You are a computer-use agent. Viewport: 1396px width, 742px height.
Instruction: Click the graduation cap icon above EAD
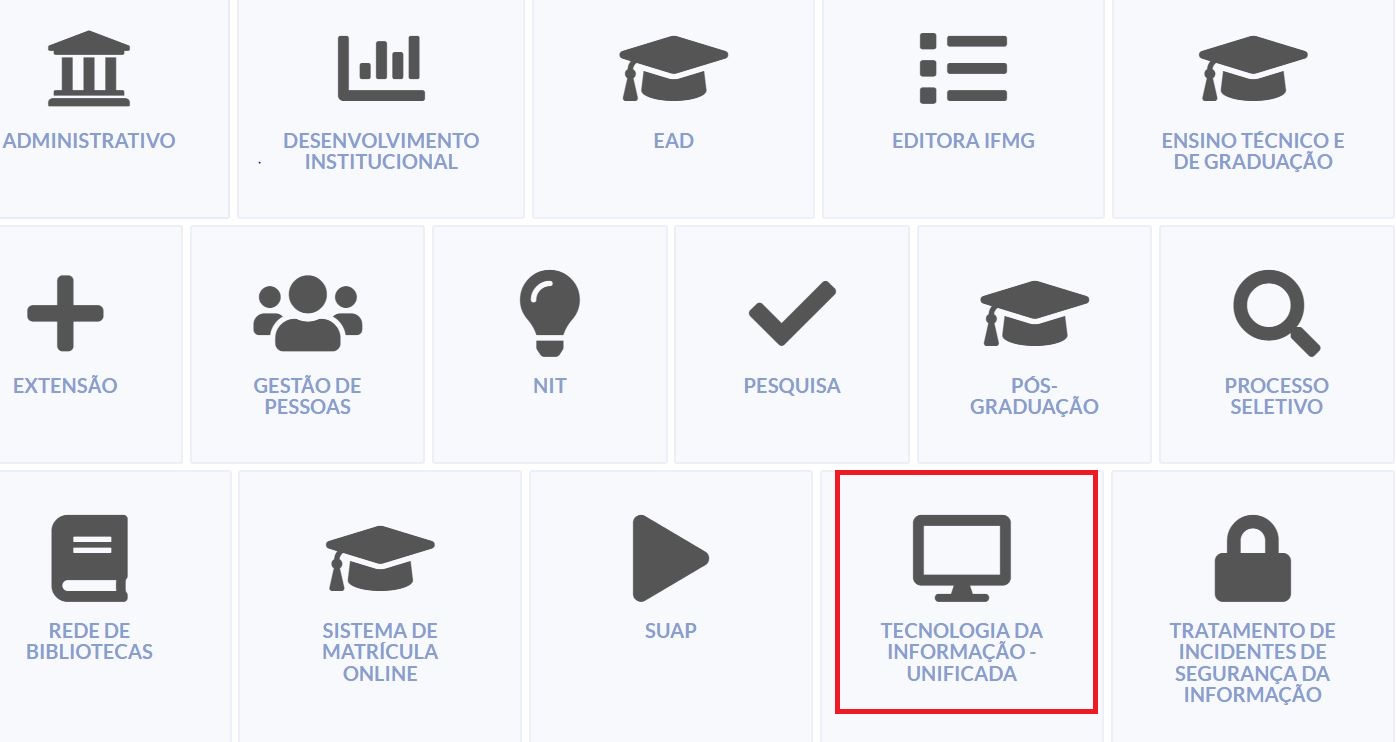pos(673,68)
